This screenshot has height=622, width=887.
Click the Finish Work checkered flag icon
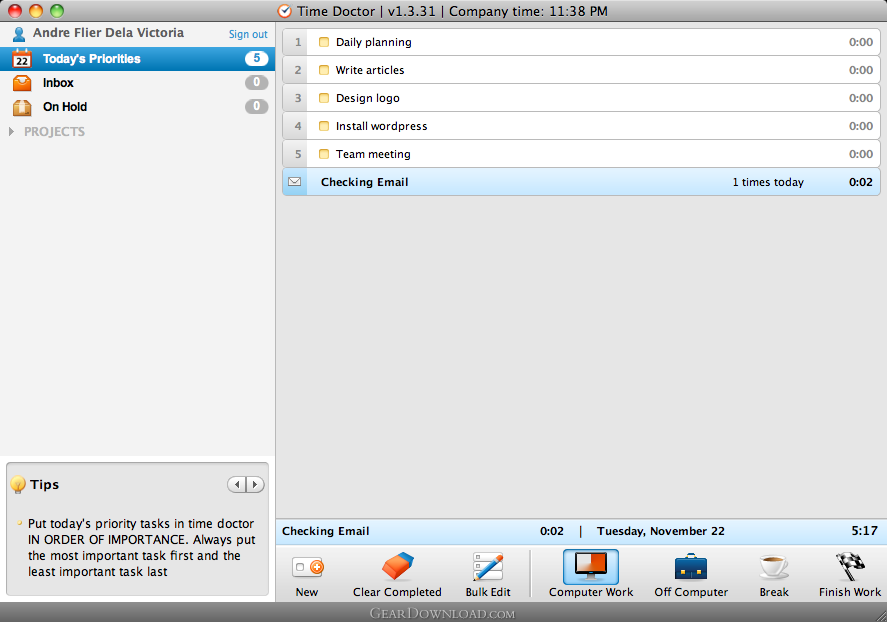850,567
